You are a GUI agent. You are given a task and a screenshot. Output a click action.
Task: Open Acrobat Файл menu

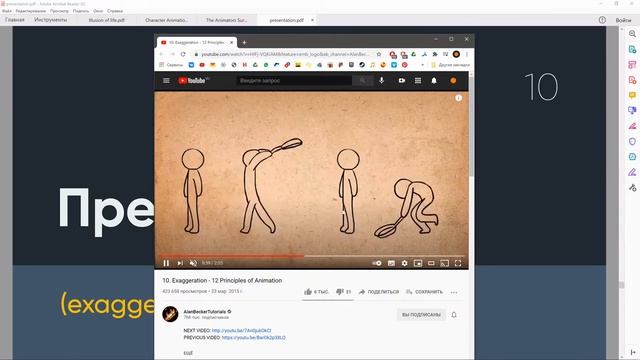pos(7,11)
